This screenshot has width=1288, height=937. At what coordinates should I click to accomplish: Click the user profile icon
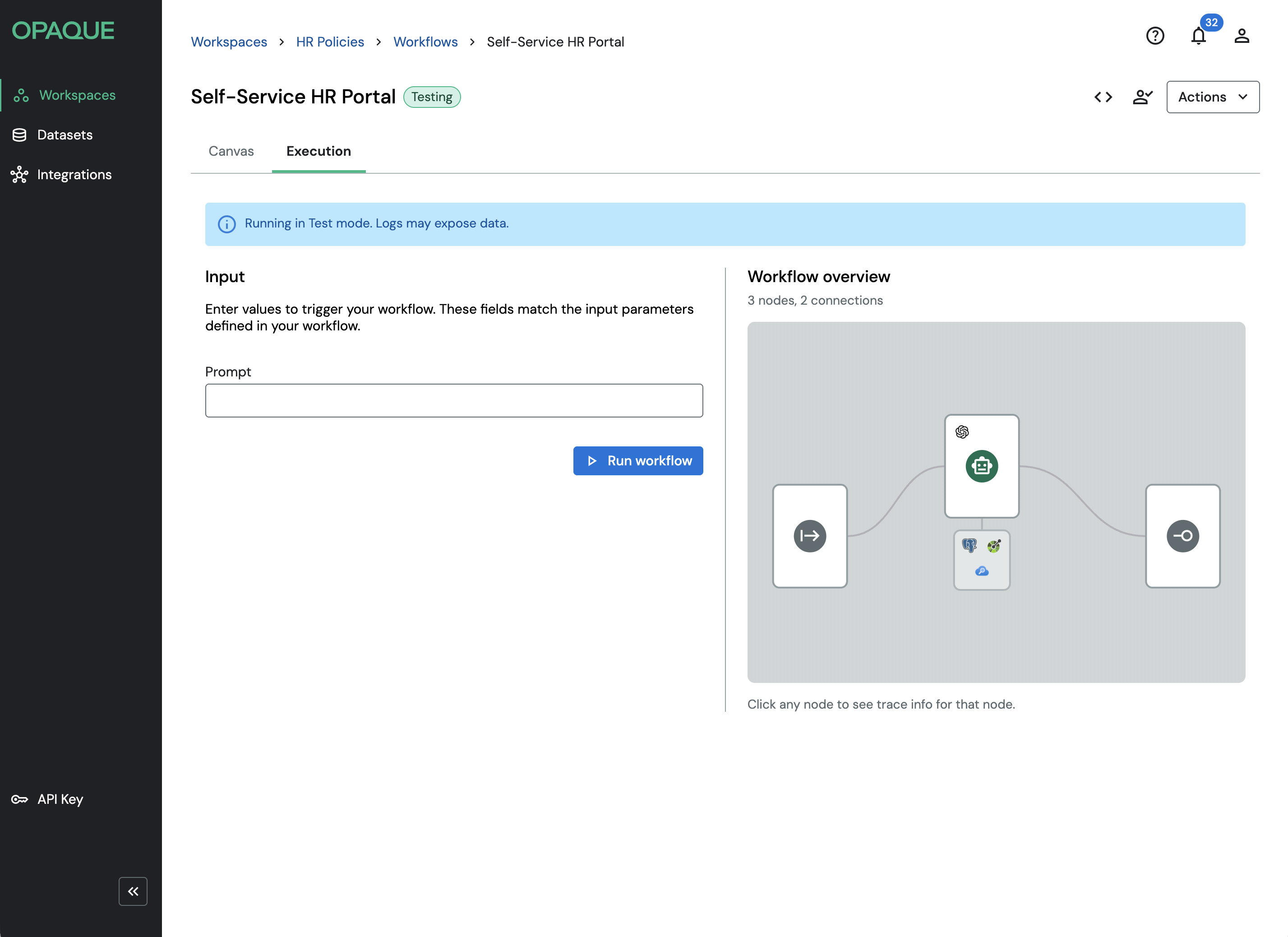pos(1242,36)
